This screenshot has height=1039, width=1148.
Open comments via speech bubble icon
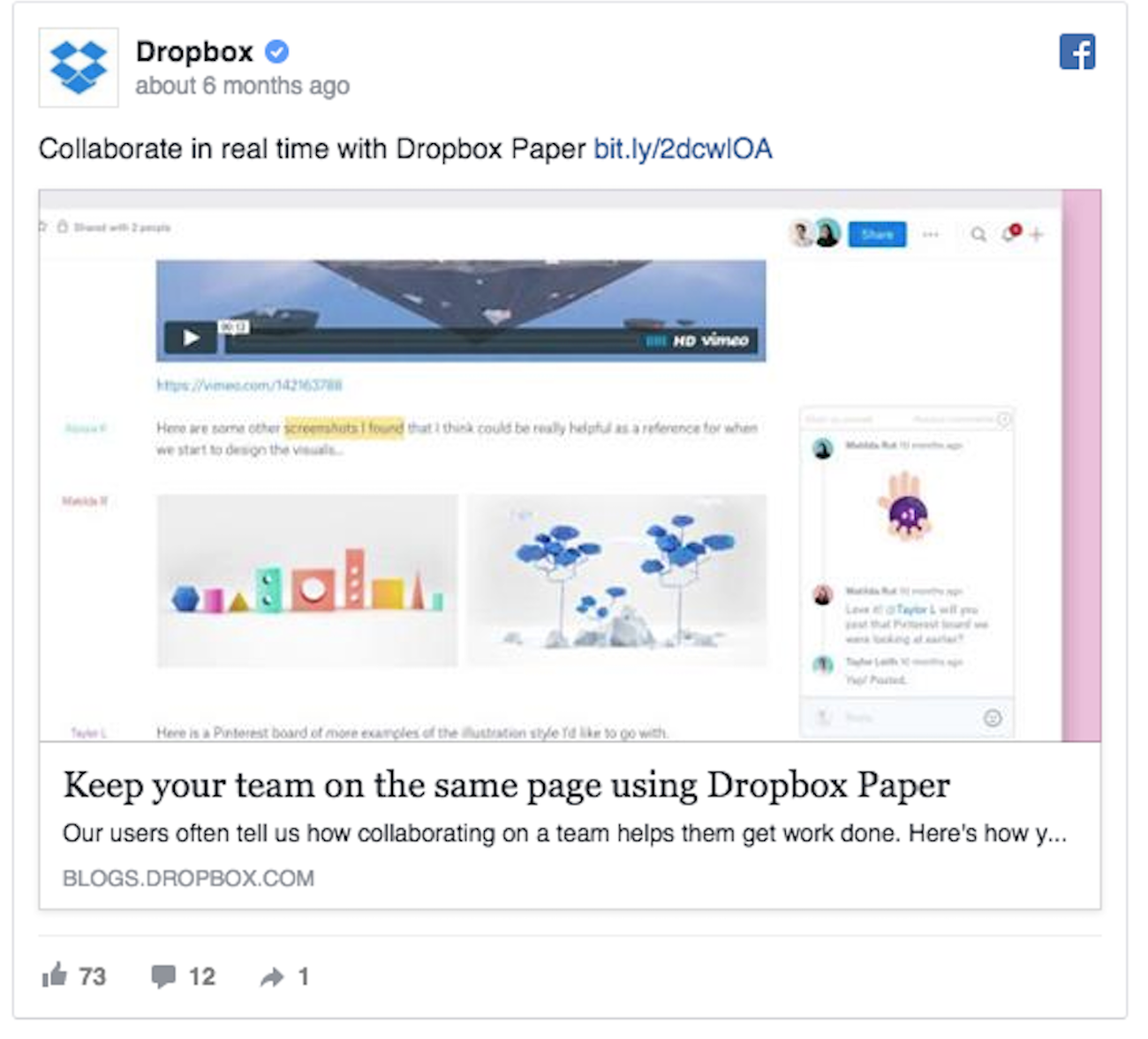[163, 975]
